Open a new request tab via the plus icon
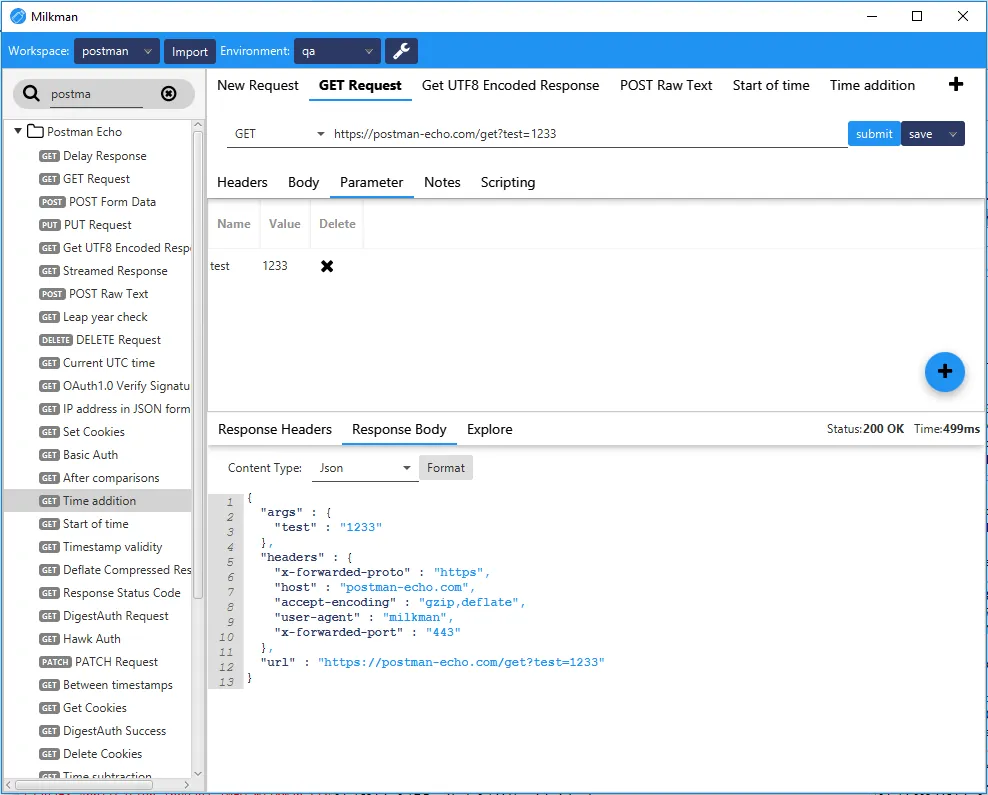This screenshot has width=988, height=795. [x=955, y=85]
